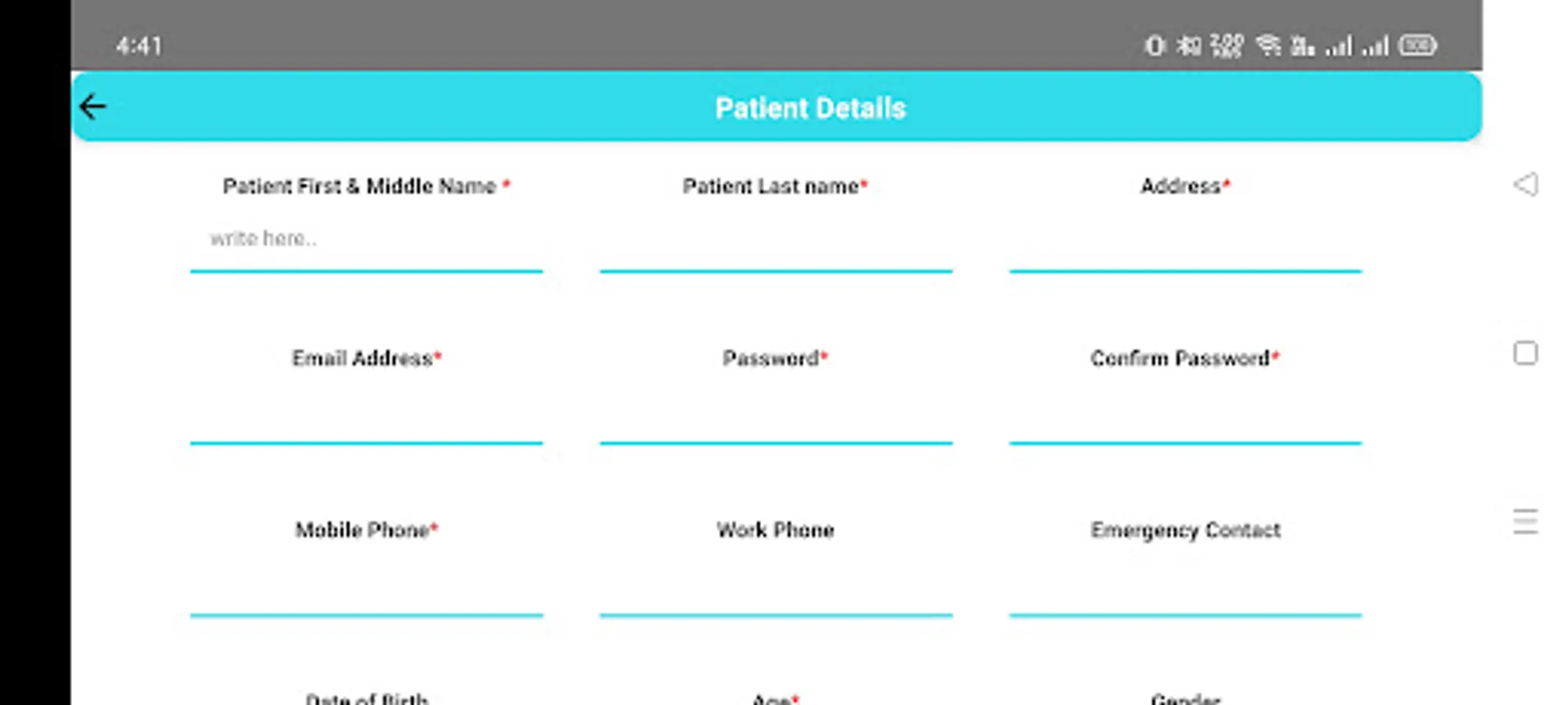Click the Patient Last name input field
1568x705 pixels.
[776, 241]
